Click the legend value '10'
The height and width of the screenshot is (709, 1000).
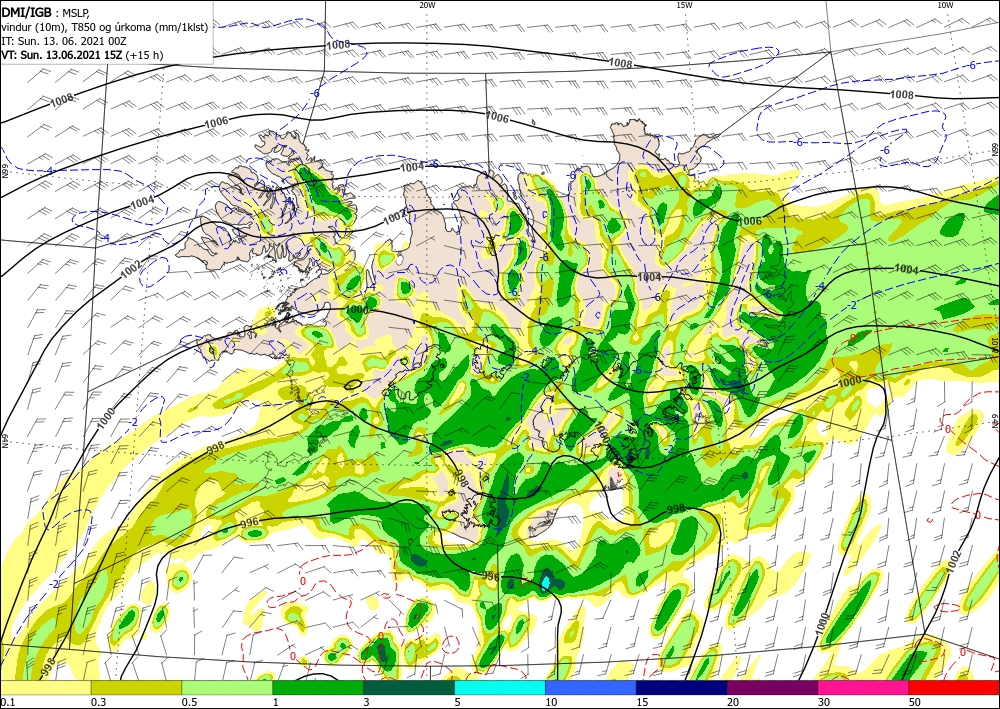click(551, 702)
